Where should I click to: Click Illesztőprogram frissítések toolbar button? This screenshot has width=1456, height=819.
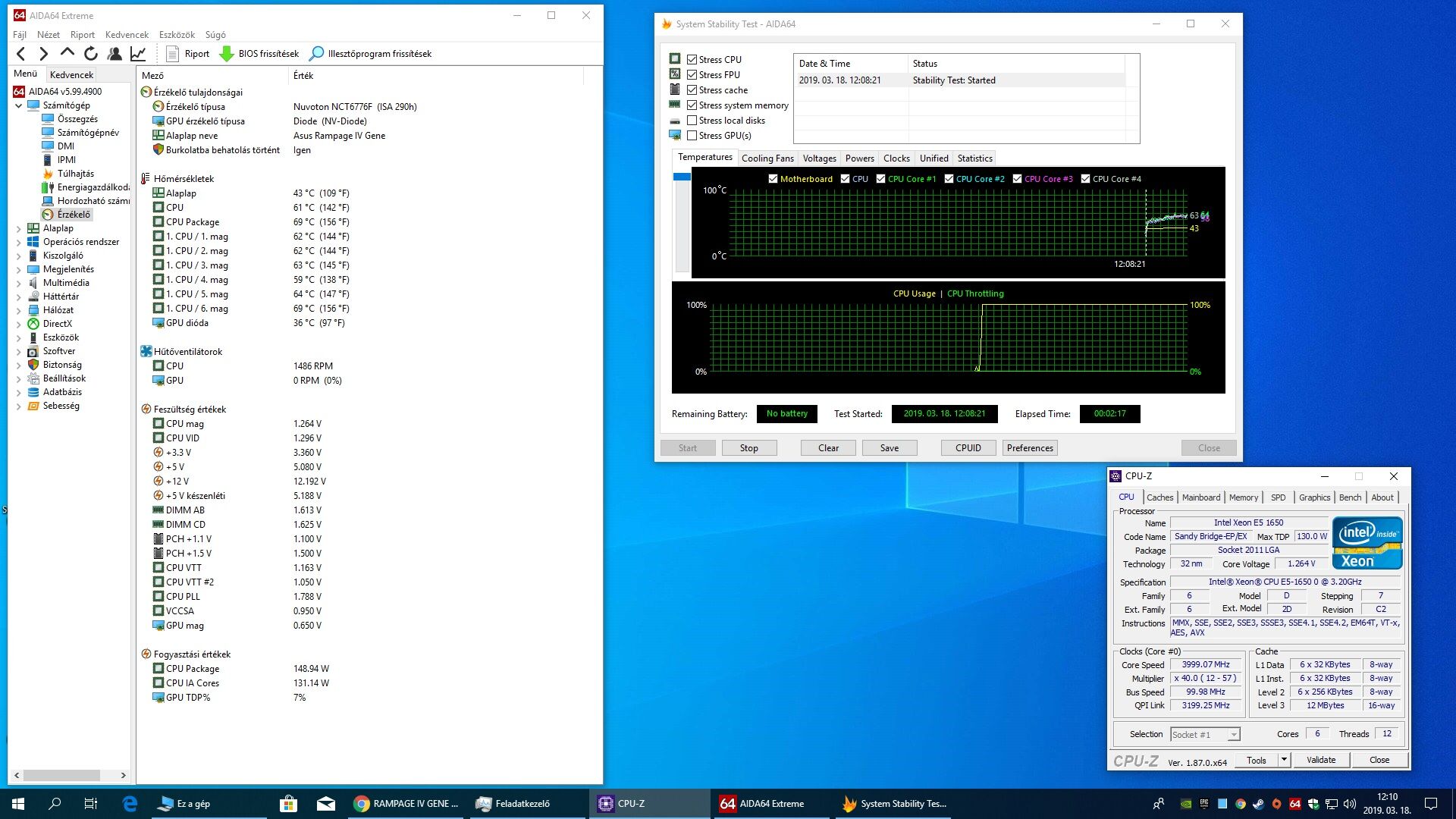(x=371, y=54)
